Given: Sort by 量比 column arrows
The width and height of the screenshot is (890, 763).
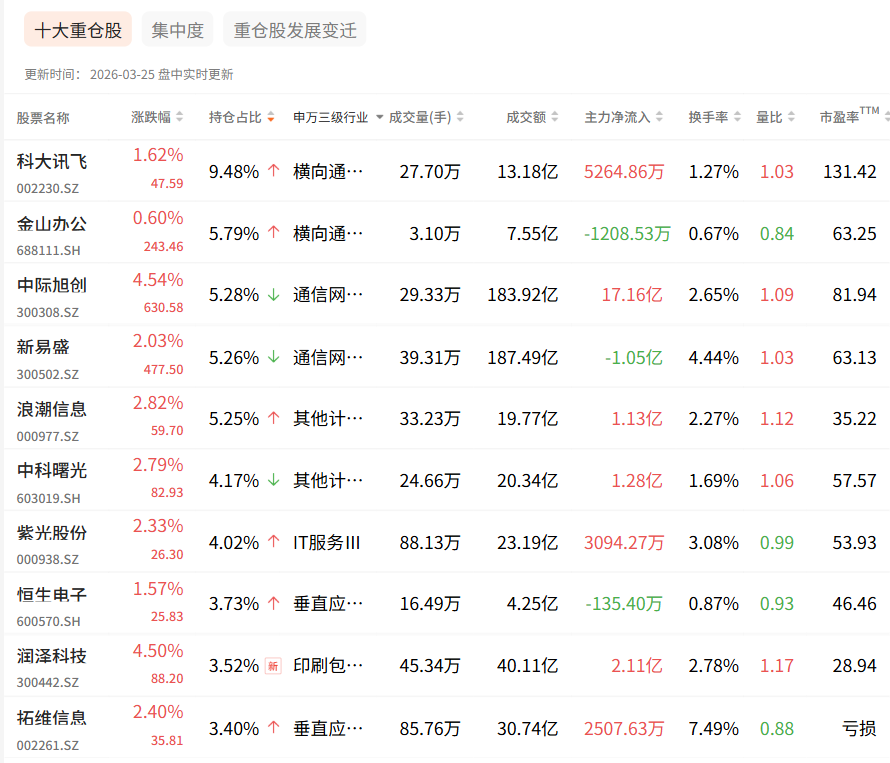Looking at the screenshot, I should pyautogui.click(x=791, y=117).
